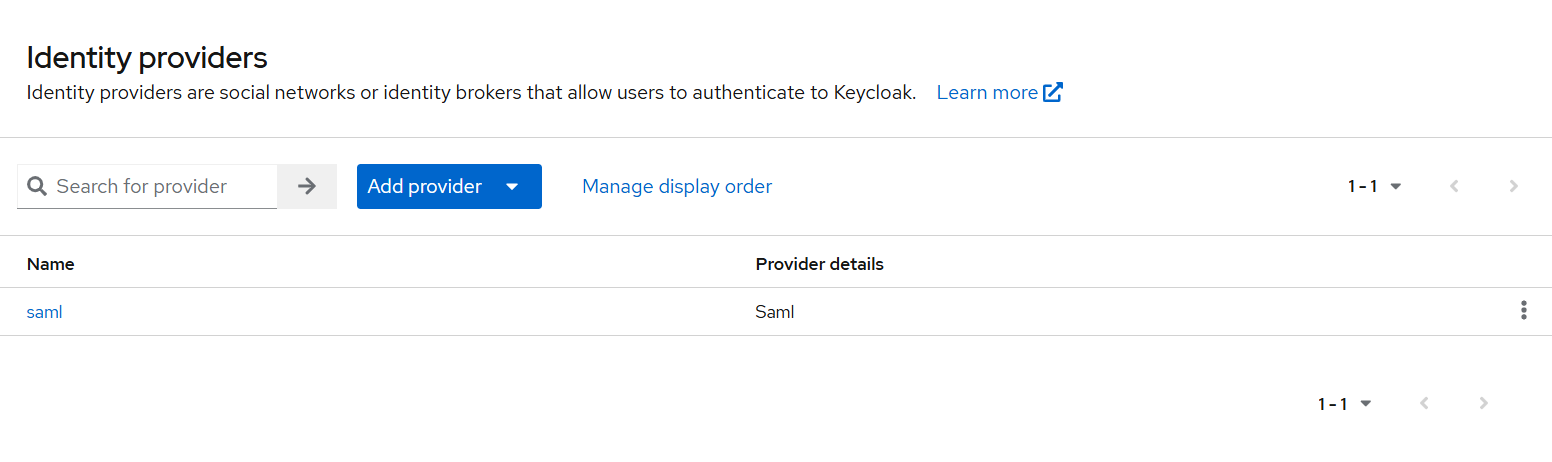Open the Learn more link
Viewport: 1552px width, 462px height.
(x=987, y=93)
